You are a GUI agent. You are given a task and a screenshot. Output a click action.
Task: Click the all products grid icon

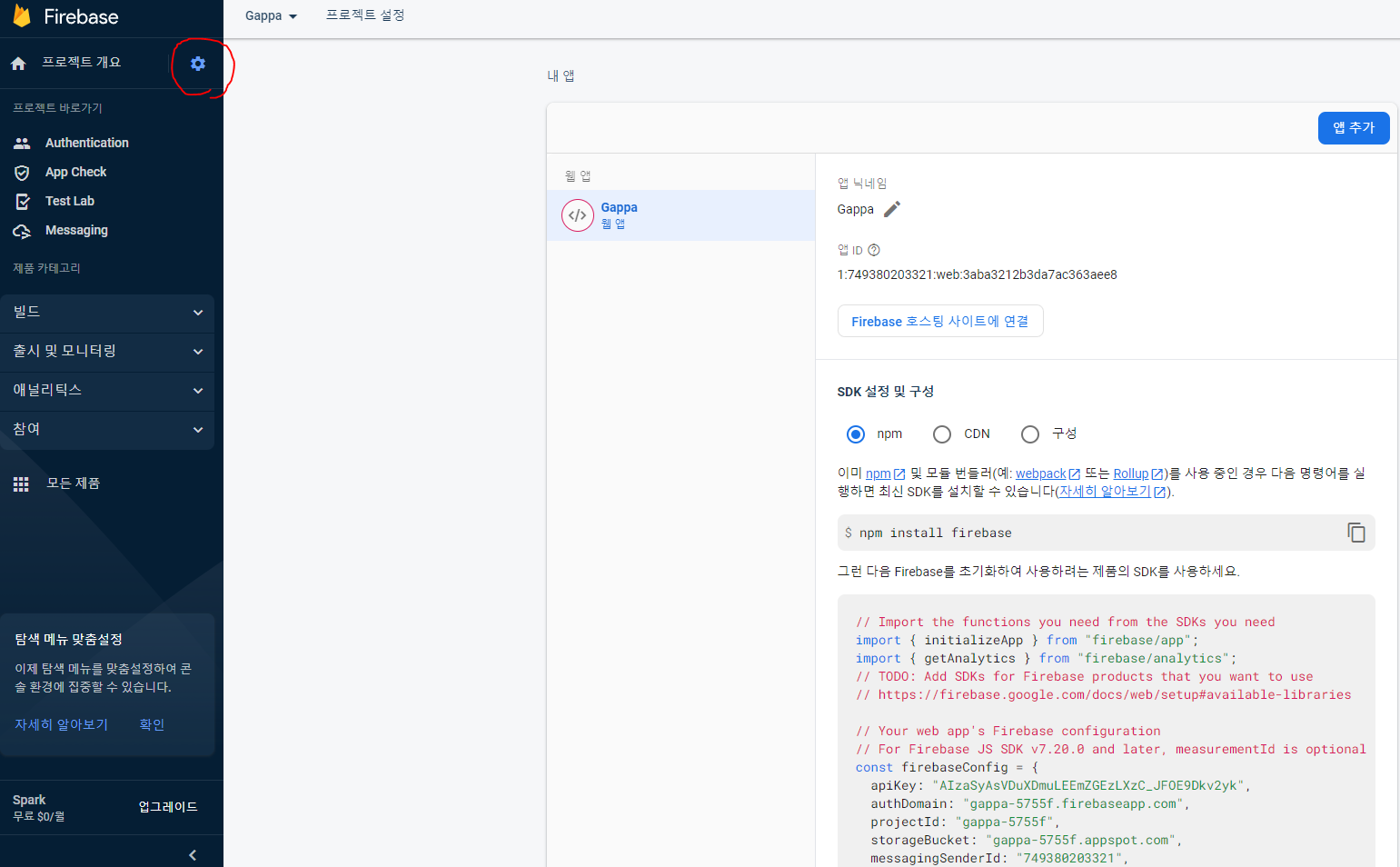(x=21, y=484)
